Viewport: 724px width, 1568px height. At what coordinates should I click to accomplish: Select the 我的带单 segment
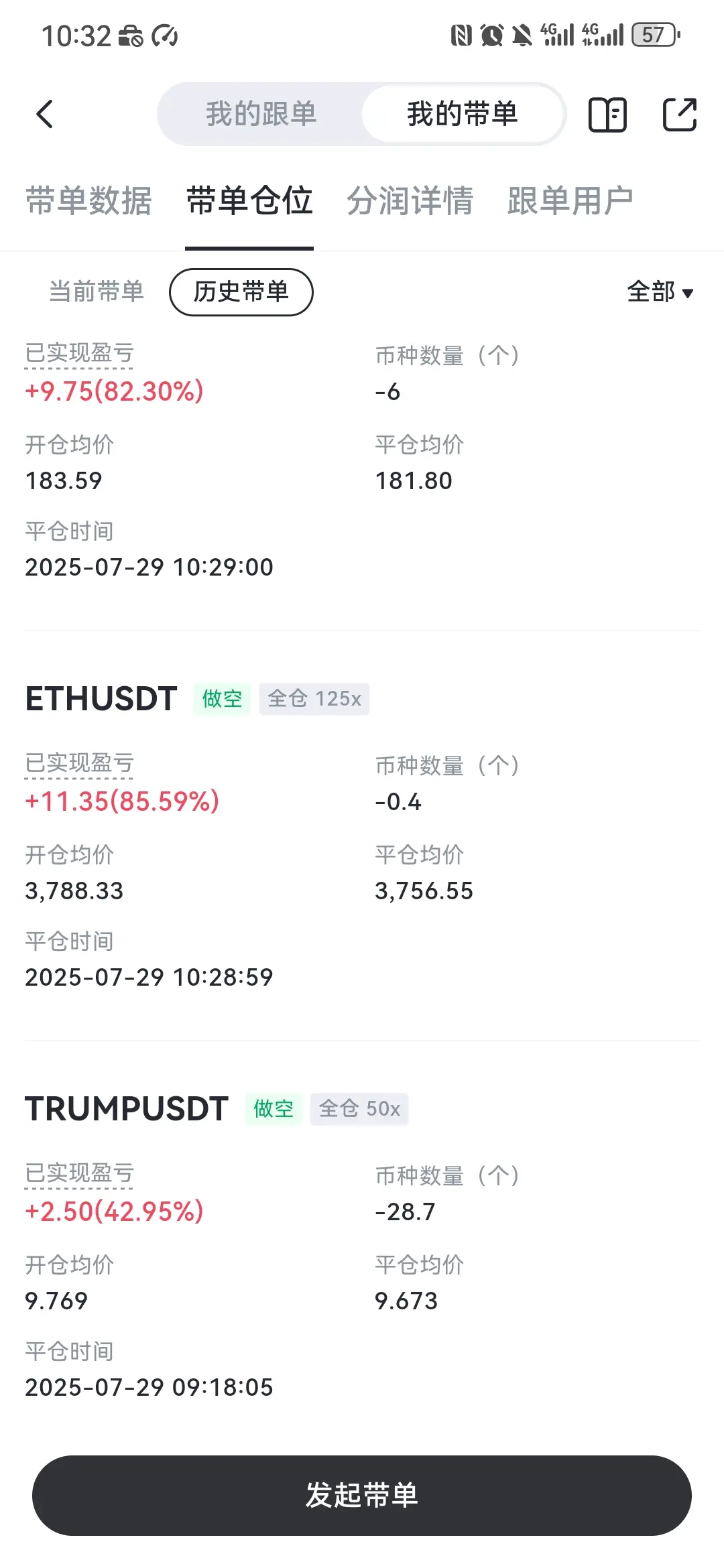coord(463,114)
